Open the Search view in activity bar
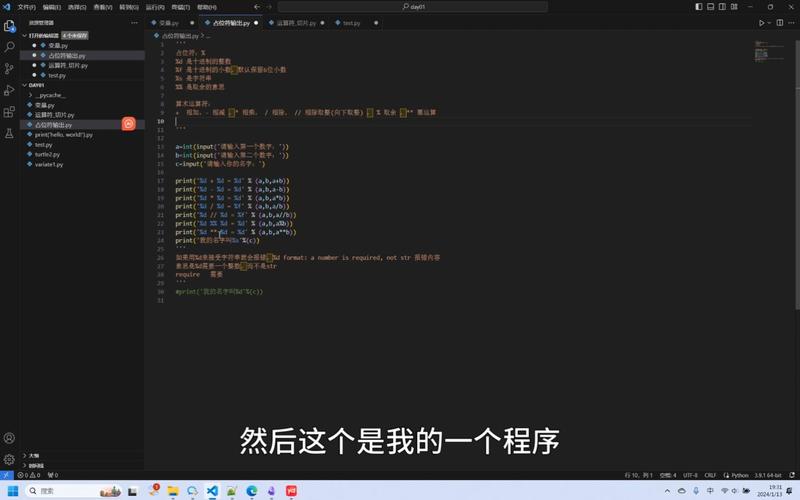 tap(9, 47)
